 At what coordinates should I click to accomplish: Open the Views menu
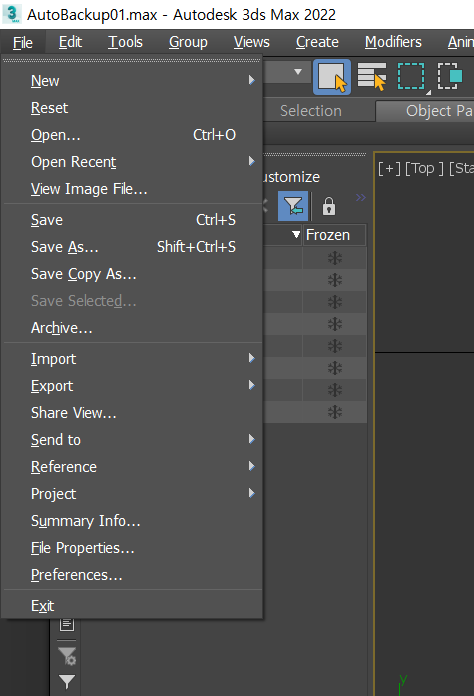(x=252, y=42)
